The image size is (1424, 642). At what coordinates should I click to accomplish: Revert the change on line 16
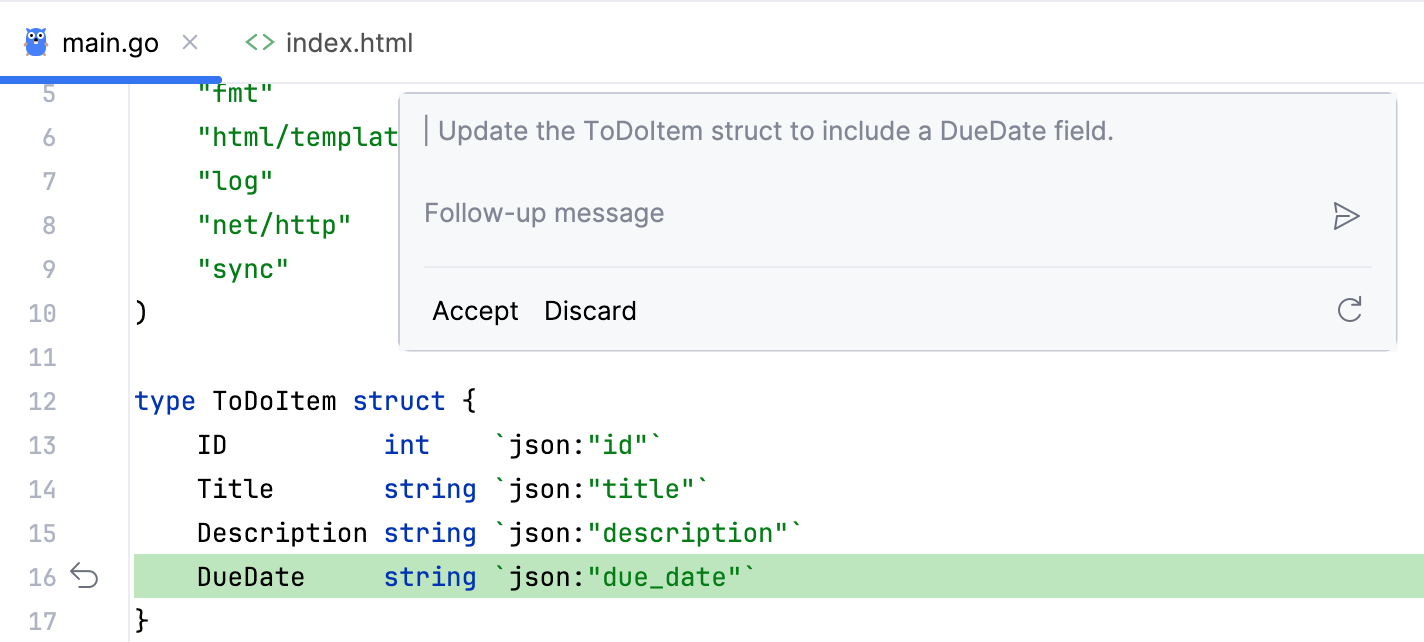tap(85, 576)
